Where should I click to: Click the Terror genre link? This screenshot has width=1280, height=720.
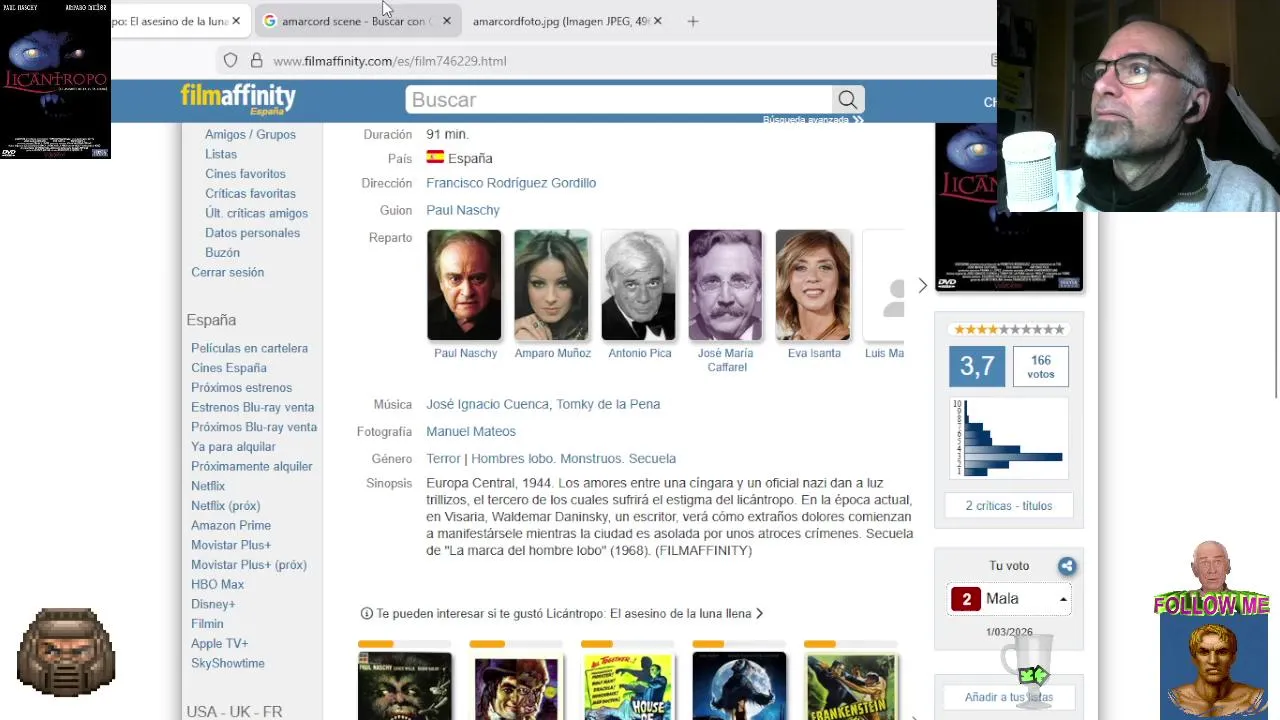click(443, 458)
